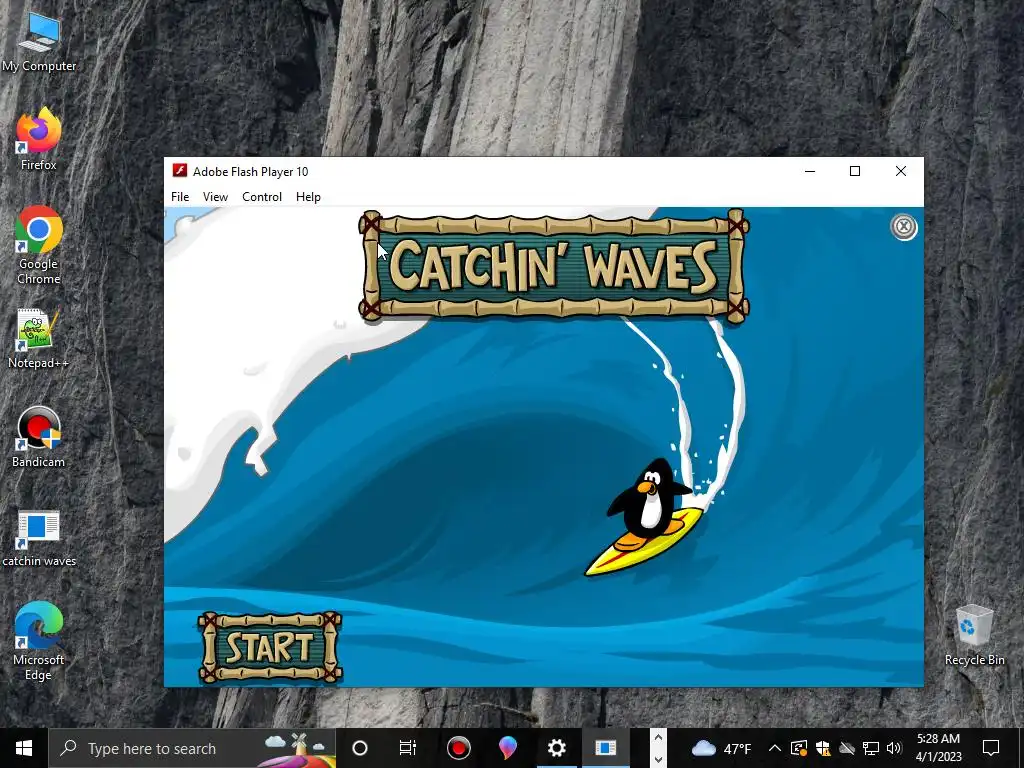Screen dimensions: 1024x768
Task: Open the File menu in Flash Player
Action: pos(180,197)
